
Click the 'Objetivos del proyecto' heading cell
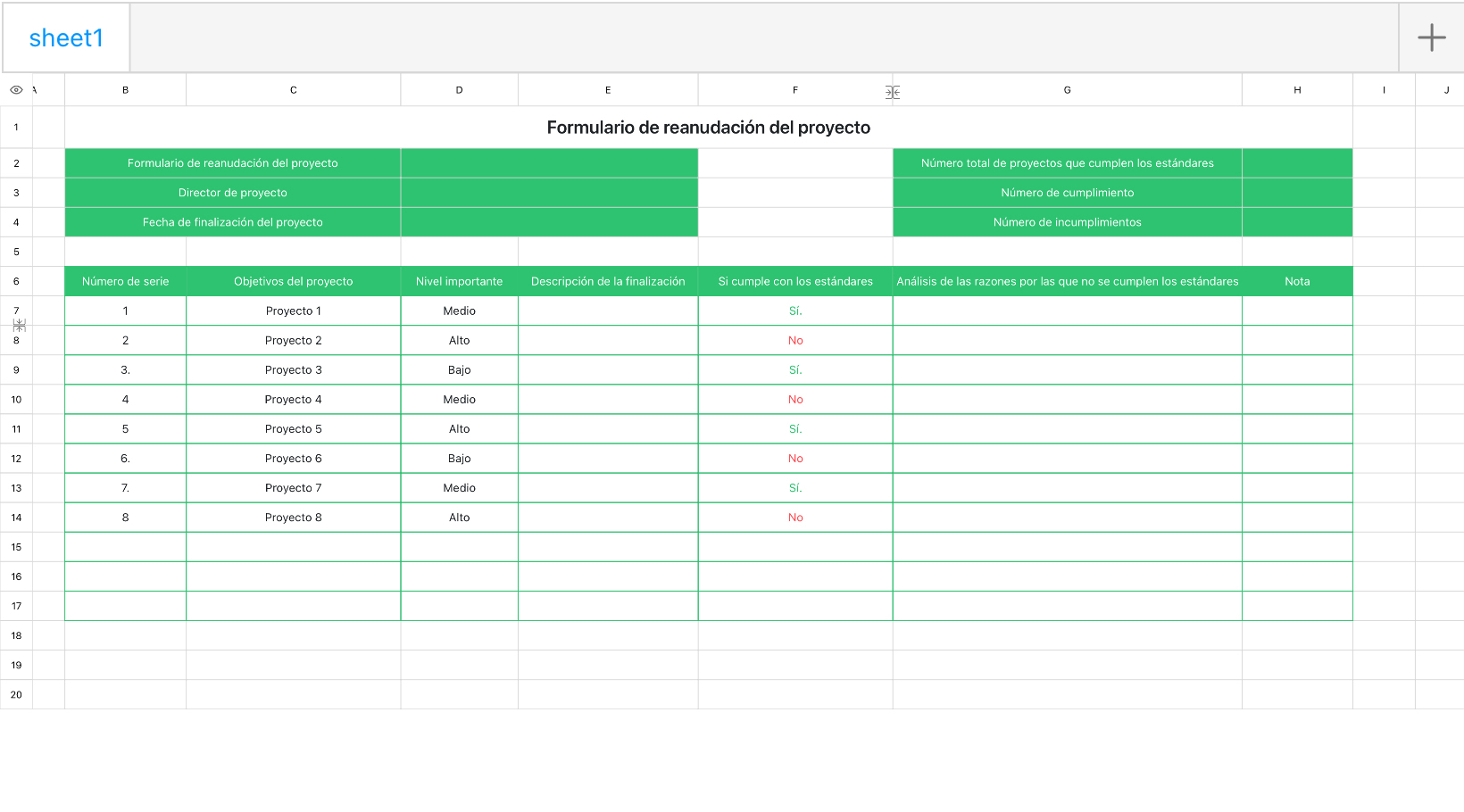[294, 281]
